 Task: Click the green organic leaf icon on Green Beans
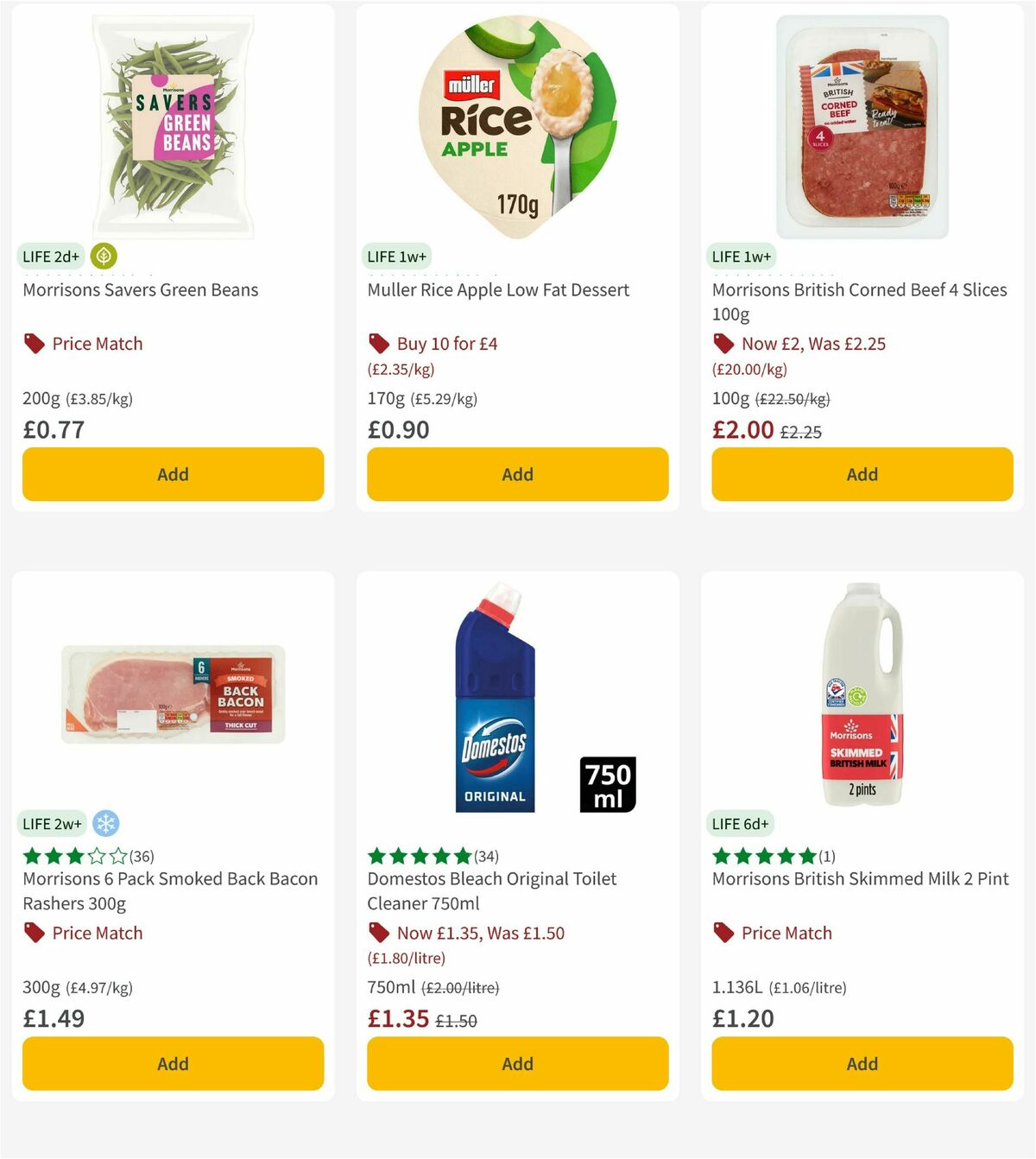104,256
